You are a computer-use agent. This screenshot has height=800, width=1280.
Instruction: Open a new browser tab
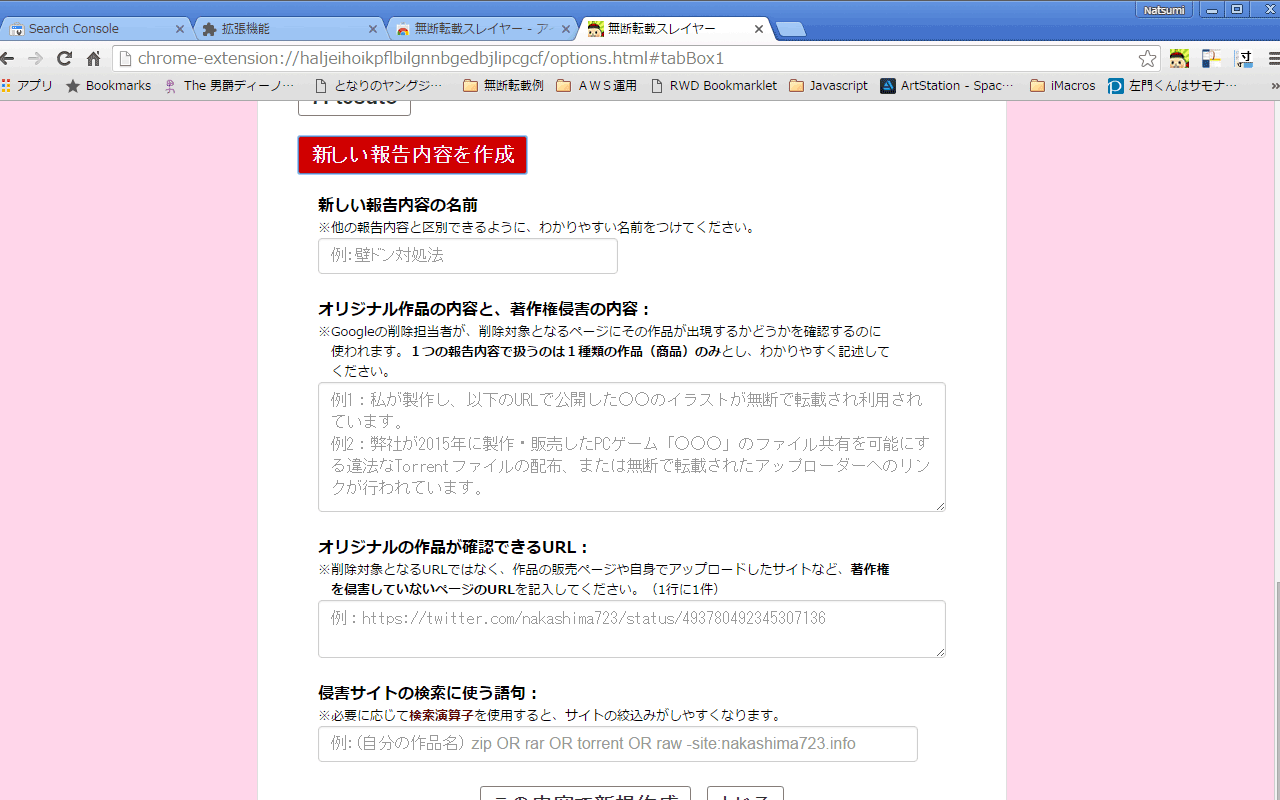pyautogui.click(x=791, y=29)
